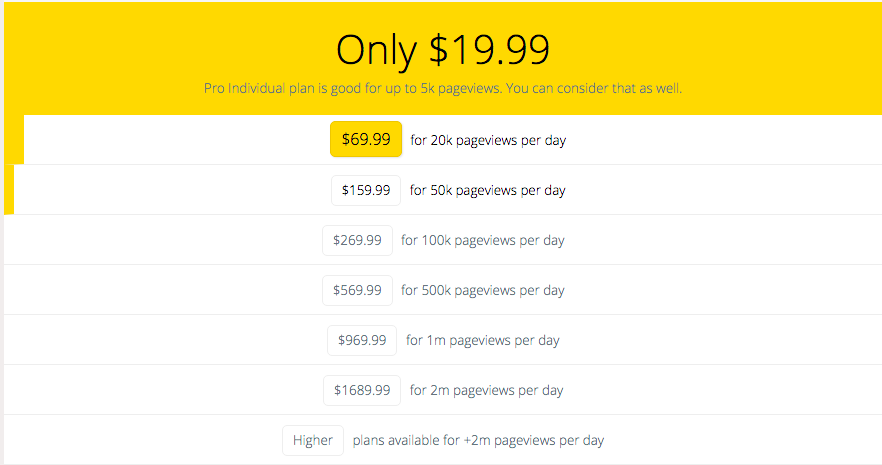Viewport: 882px width, 465px height.
Task: Click the yellow marker beside 50k row
Action: point(9,189)
